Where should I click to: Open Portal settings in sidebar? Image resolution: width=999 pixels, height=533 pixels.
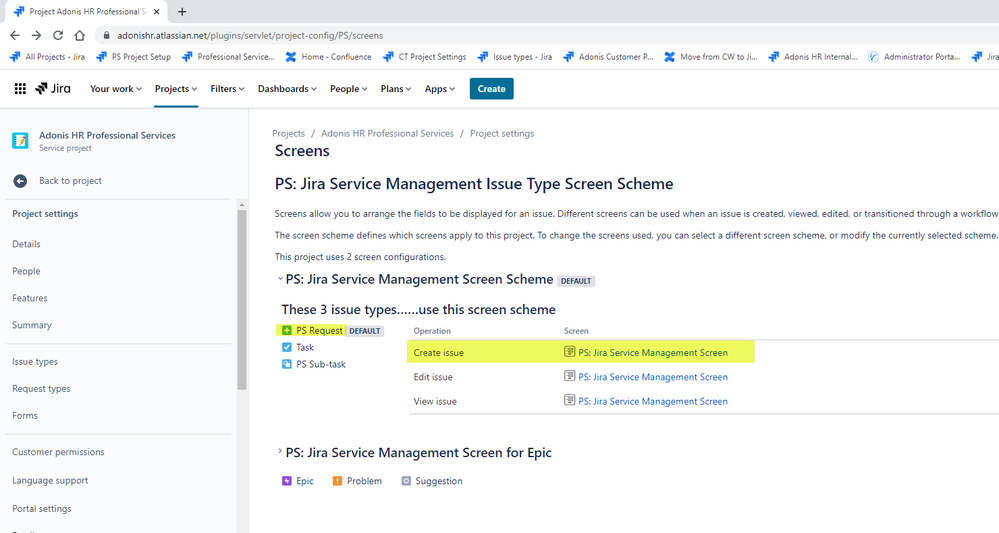click(x=41, y=508)
